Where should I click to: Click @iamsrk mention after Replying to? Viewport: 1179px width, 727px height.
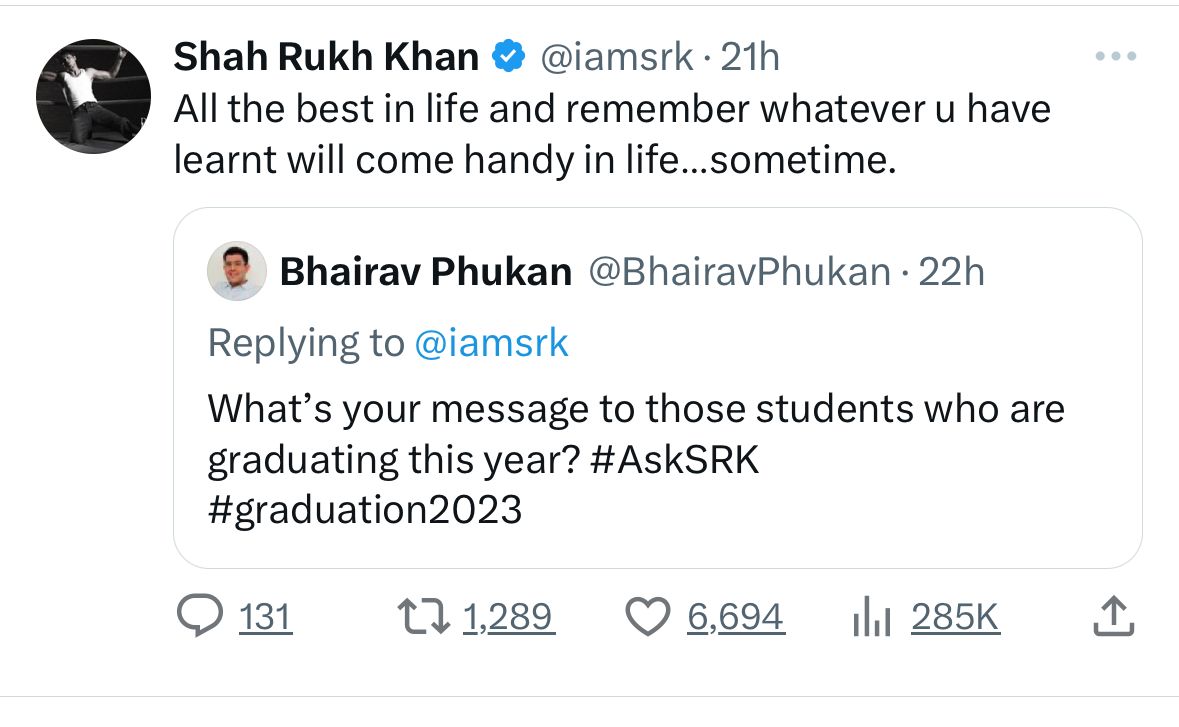click(491, 343)
